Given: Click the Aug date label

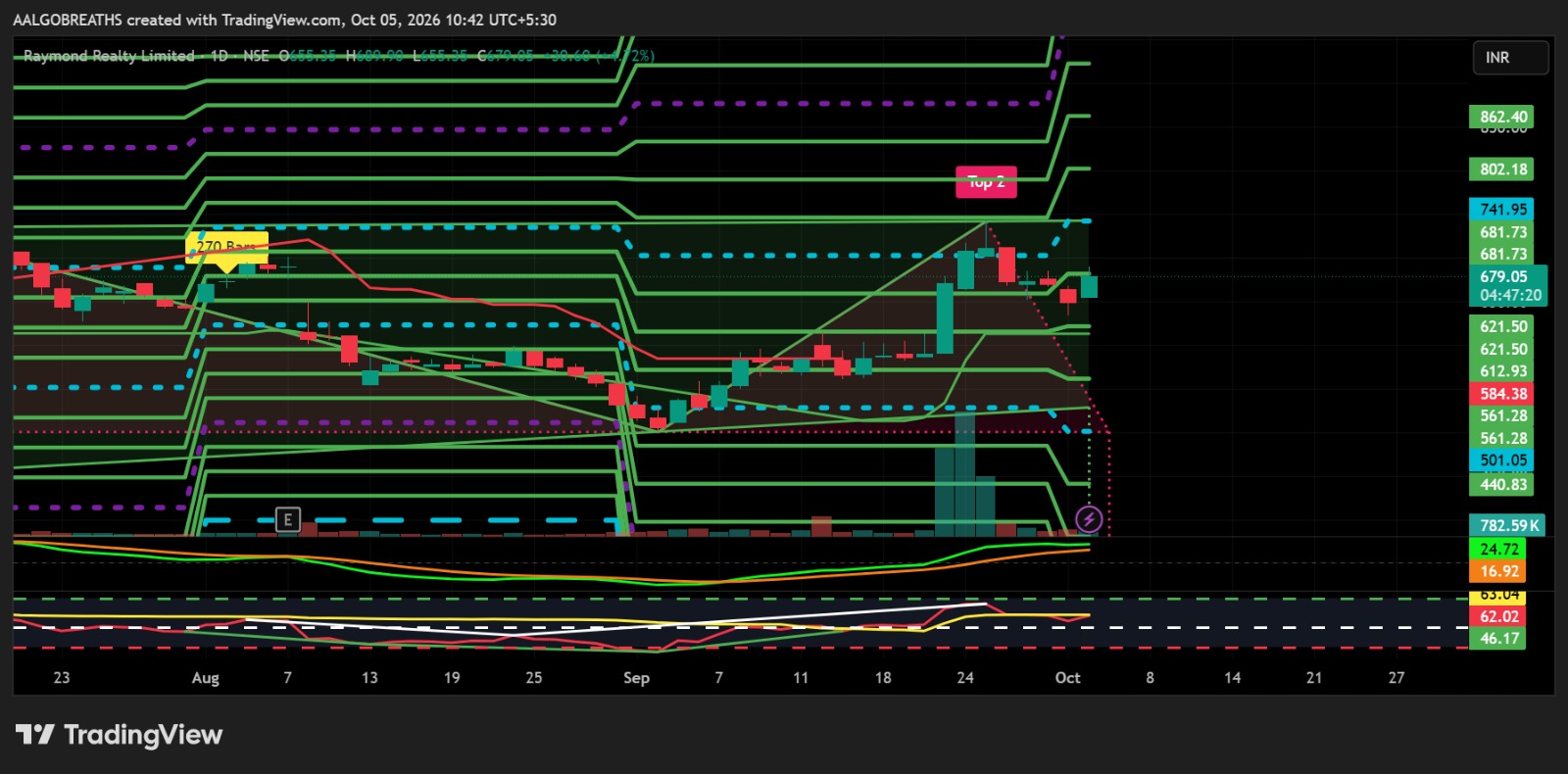Looking at the screenshot, I should pyautogui.click(x=206, y=678).
